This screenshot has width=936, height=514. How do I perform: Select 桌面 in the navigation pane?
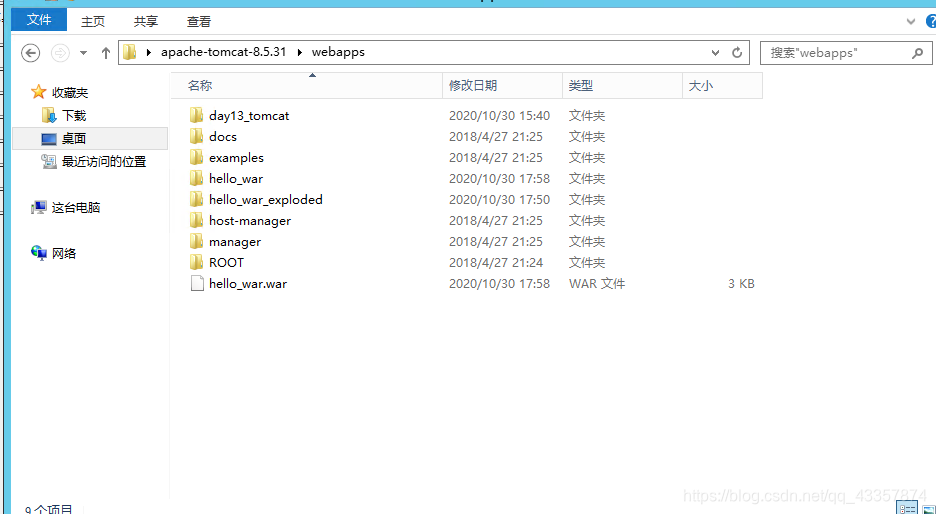pos(74,138)
